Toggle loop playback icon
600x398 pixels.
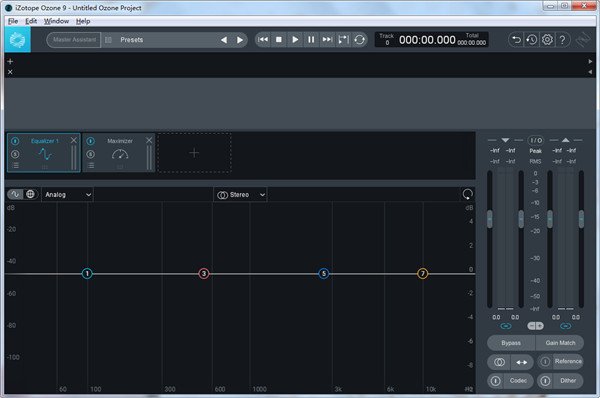(359, 39)
